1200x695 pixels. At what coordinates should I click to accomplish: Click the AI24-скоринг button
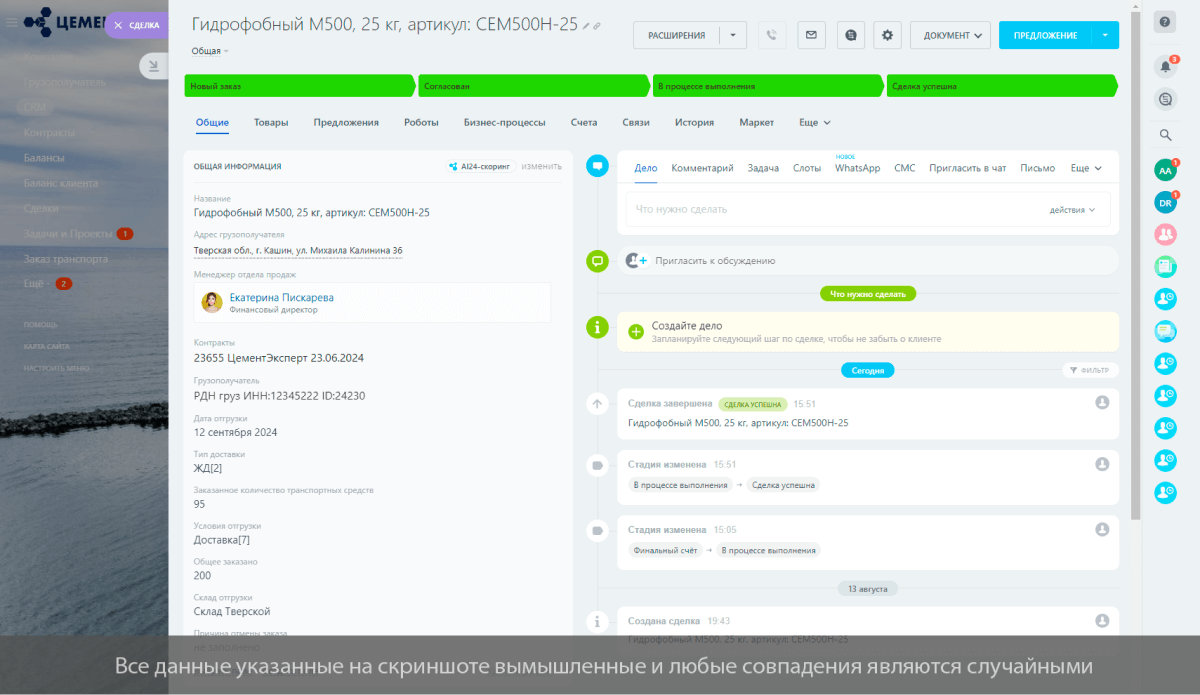pyautogui.click(x=481, y=166)
